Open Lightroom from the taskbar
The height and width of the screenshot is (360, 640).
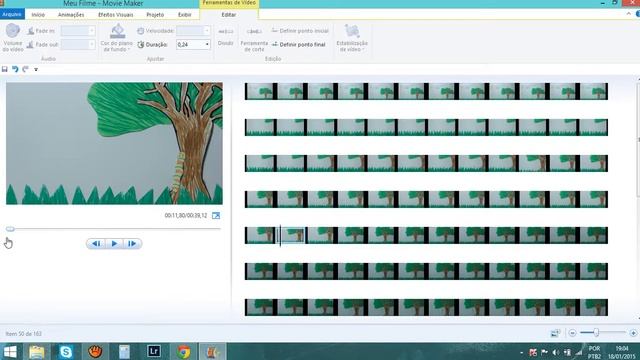154,351
